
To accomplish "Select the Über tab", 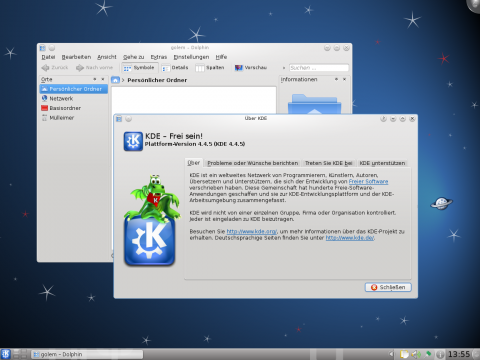I will pos(194,163).
